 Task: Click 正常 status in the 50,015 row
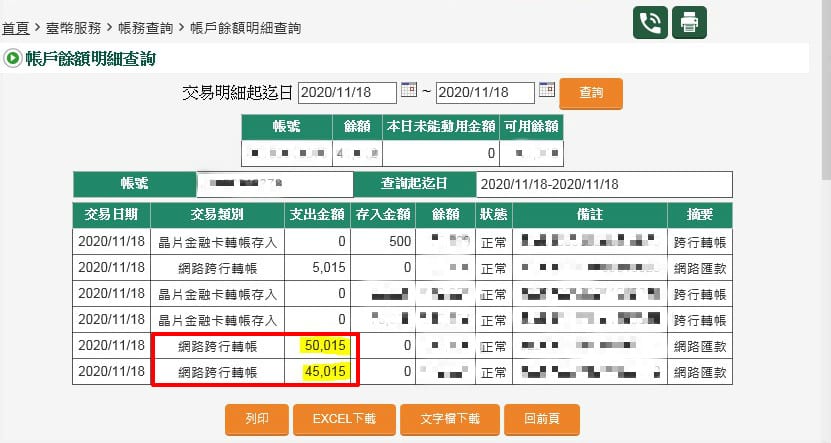pyautogui.click(x=494, y=347)
